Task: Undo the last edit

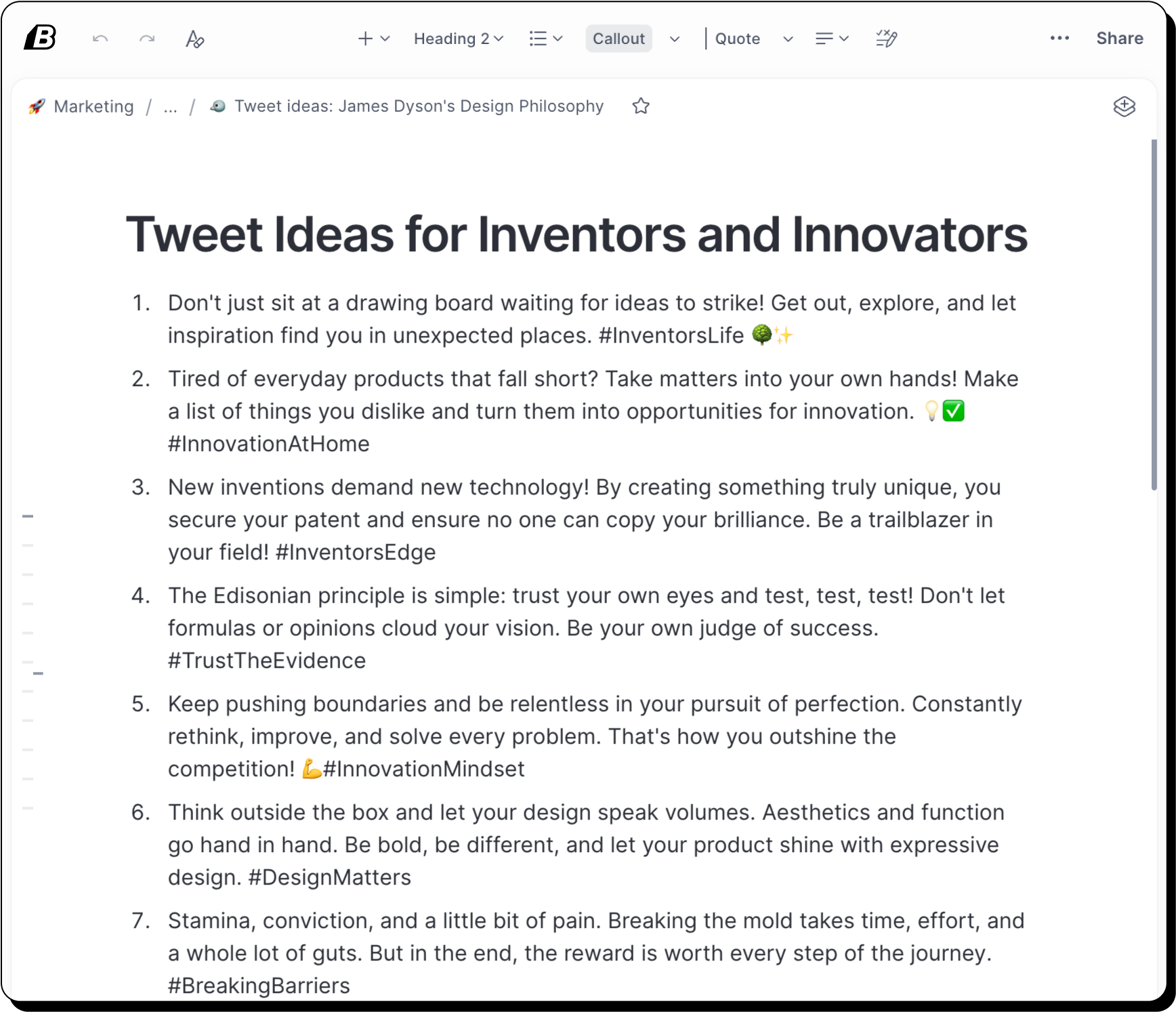Action: click(100, 39)
